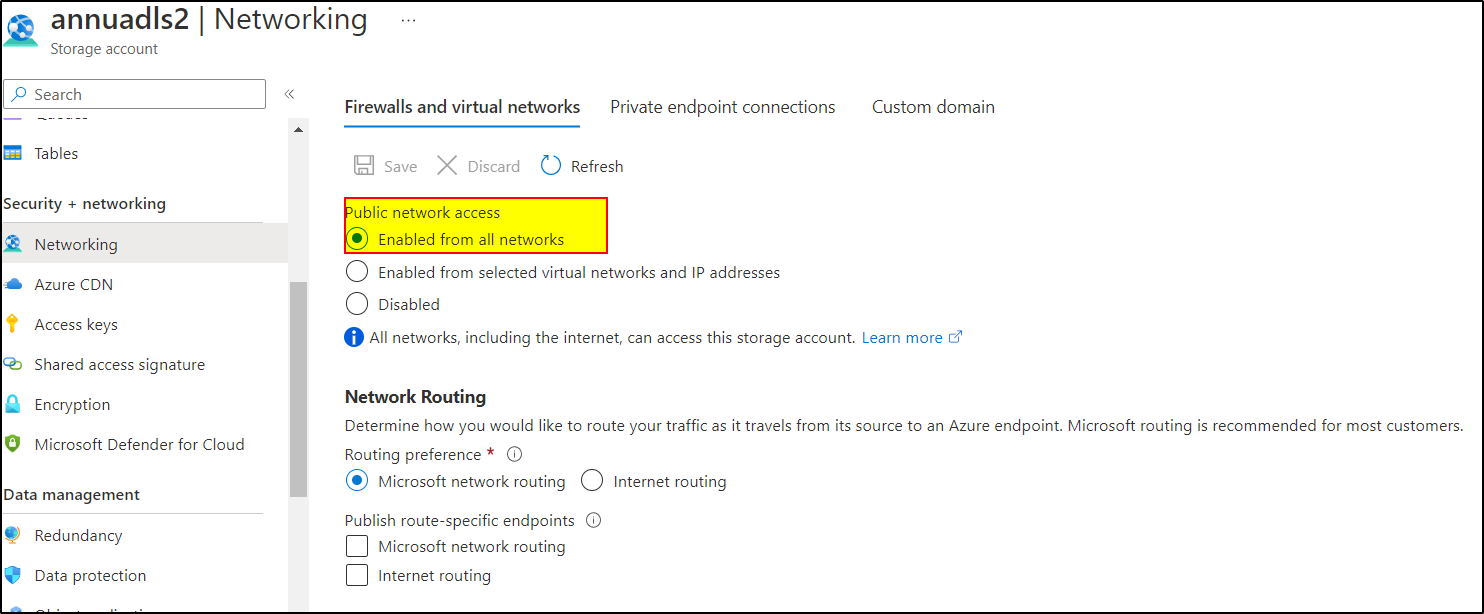Viewport: 1484px width, 614px height.
Task: Open the Custom domain tab
Action: coord(932,106)
